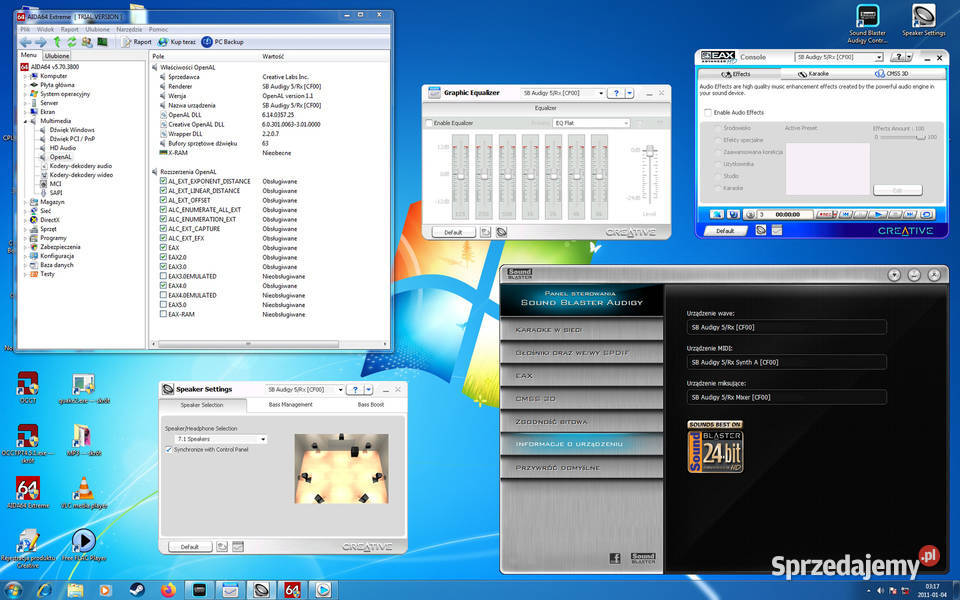Switch to the Bass Management tab
This screenshot has height=600, width=960.
290,405
